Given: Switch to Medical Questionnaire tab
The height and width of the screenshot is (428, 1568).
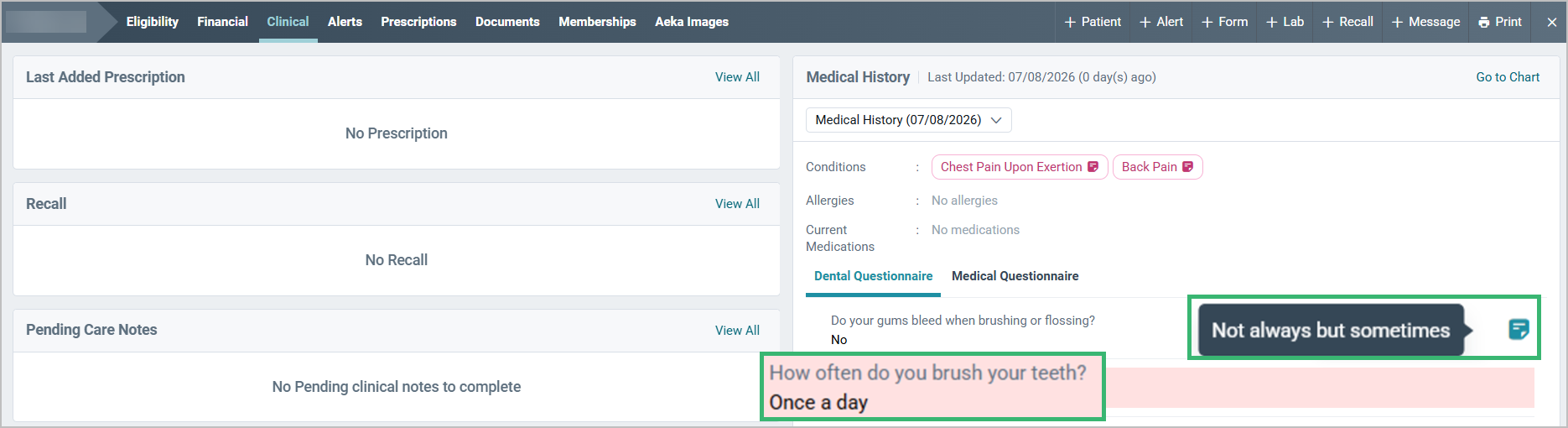Looking at the screenshot, I should tap(1015, 276).
